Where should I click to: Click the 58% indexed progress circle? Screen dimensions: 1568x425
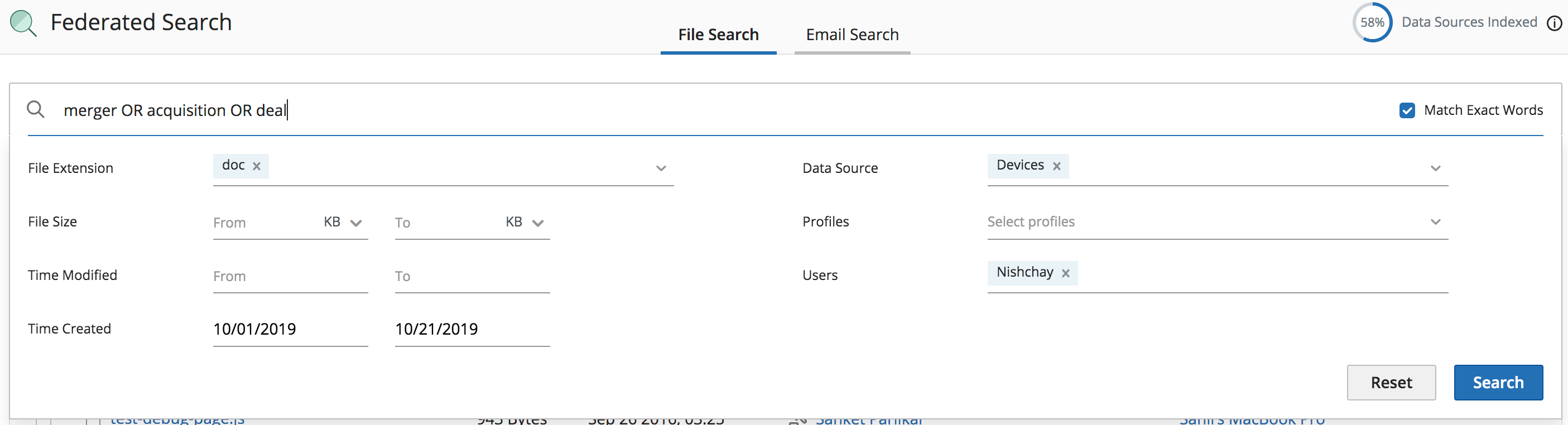point(1372,23)
